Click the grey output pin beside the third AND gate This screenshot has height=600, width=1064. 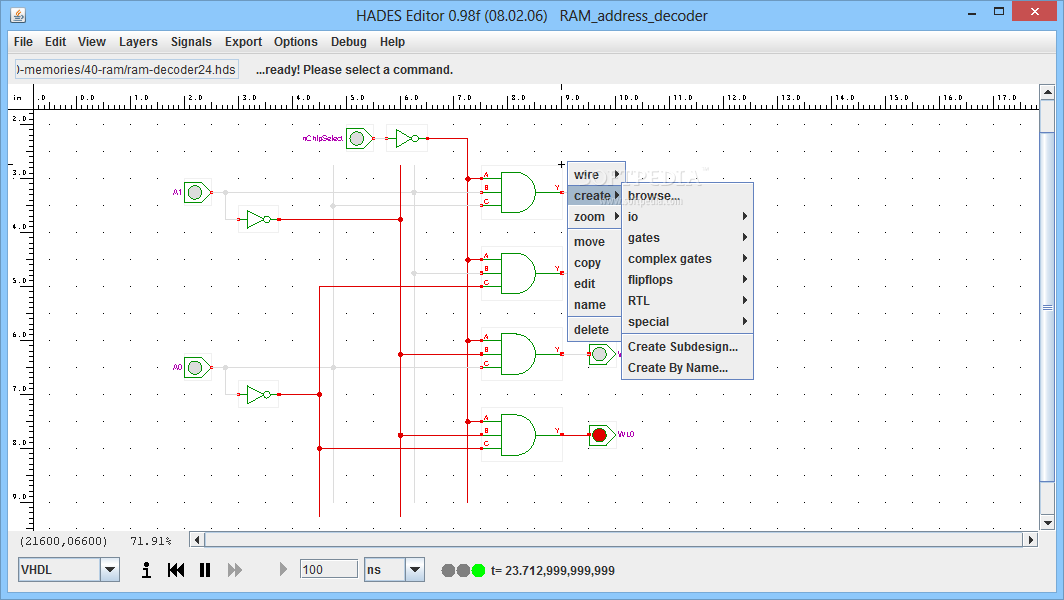click(x=601, y=354)
